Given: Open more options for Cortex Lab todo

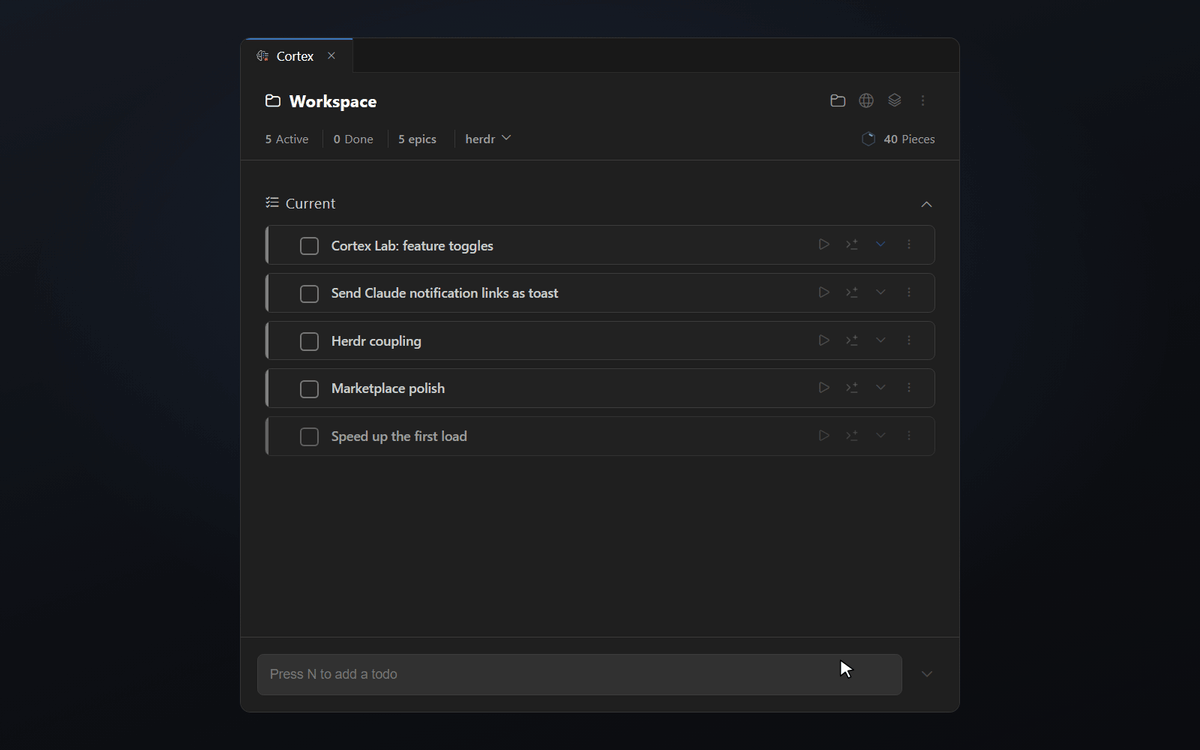Looking at the screenshot, I should (909, 244).
